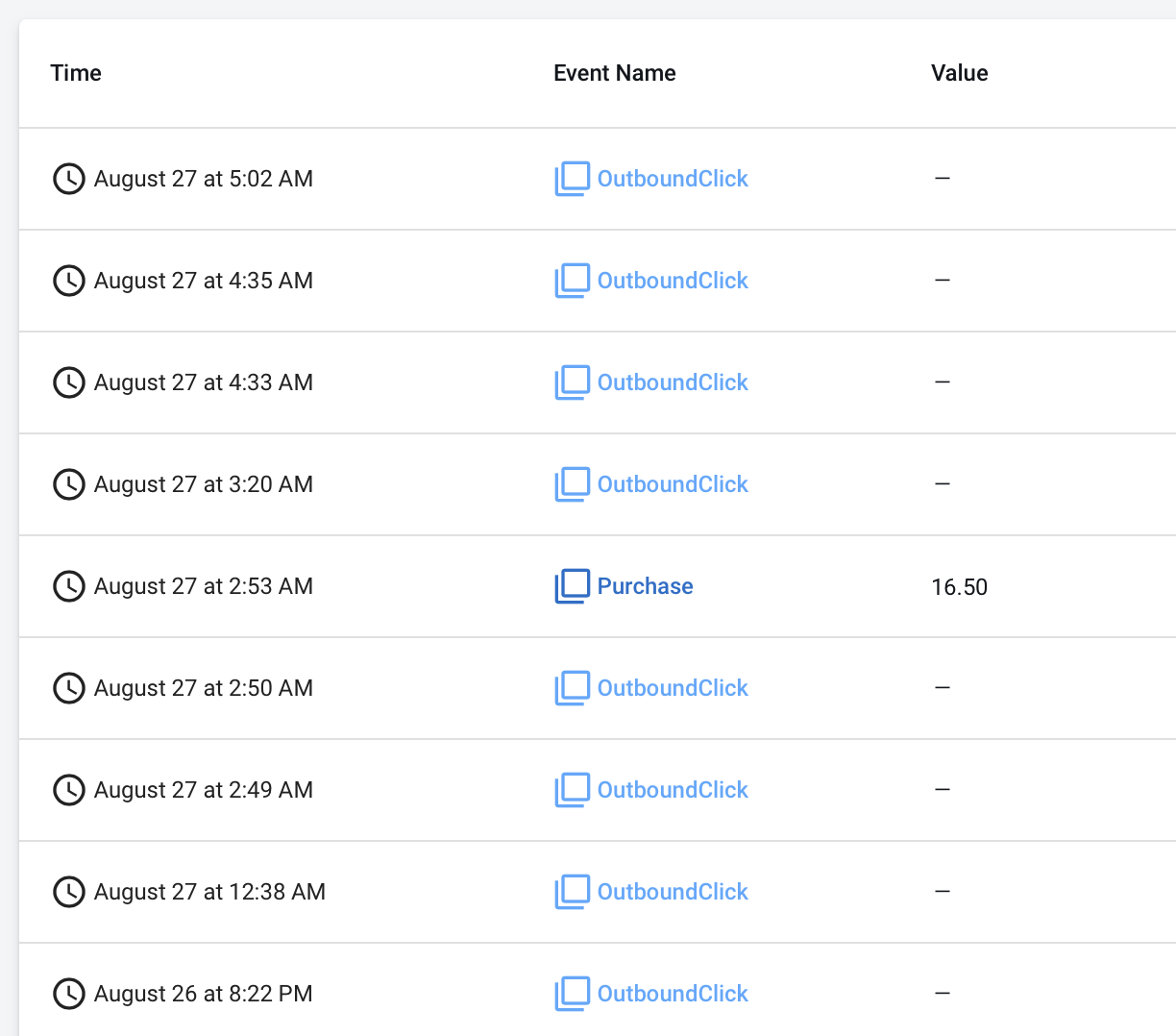Click the clock icon for August 27 at 4:33 AM
The height and width of the screenshot is (1036, 1176).
(x=68, y=382)
